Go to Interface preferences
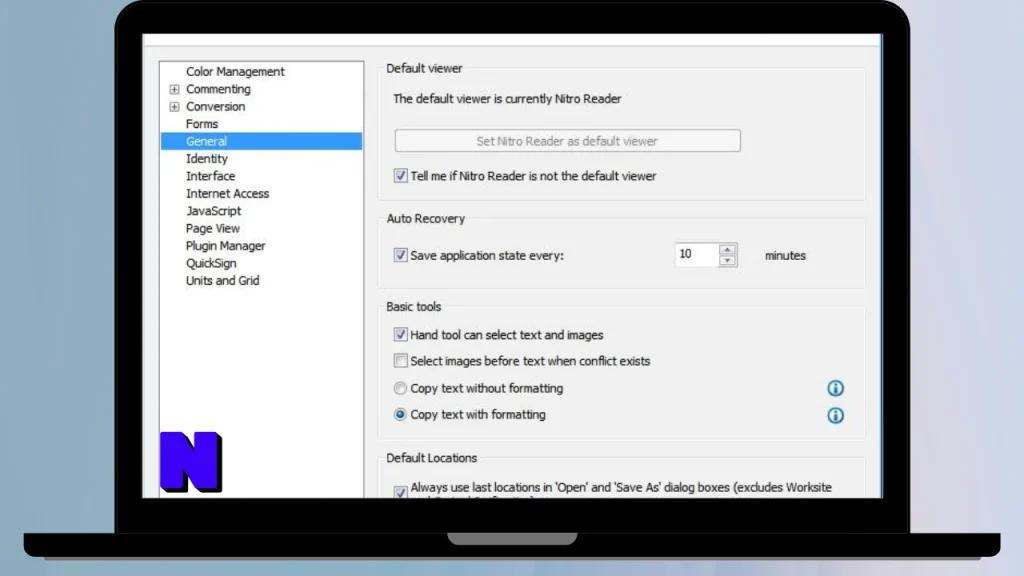Screen dimensions: 1024x576 coord(210,176)
